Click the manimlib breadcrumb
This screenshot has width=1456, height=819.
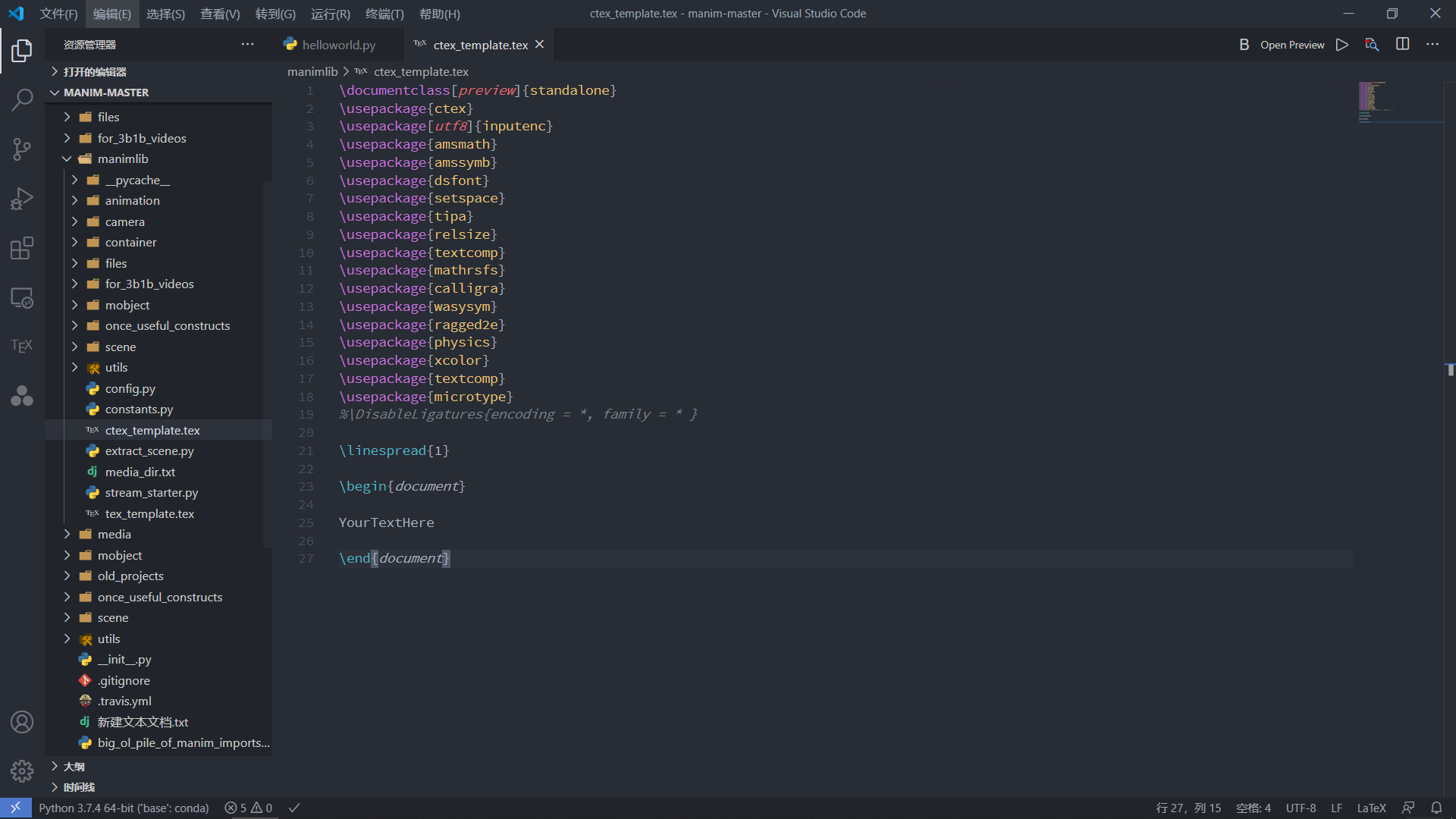(312, 72)
